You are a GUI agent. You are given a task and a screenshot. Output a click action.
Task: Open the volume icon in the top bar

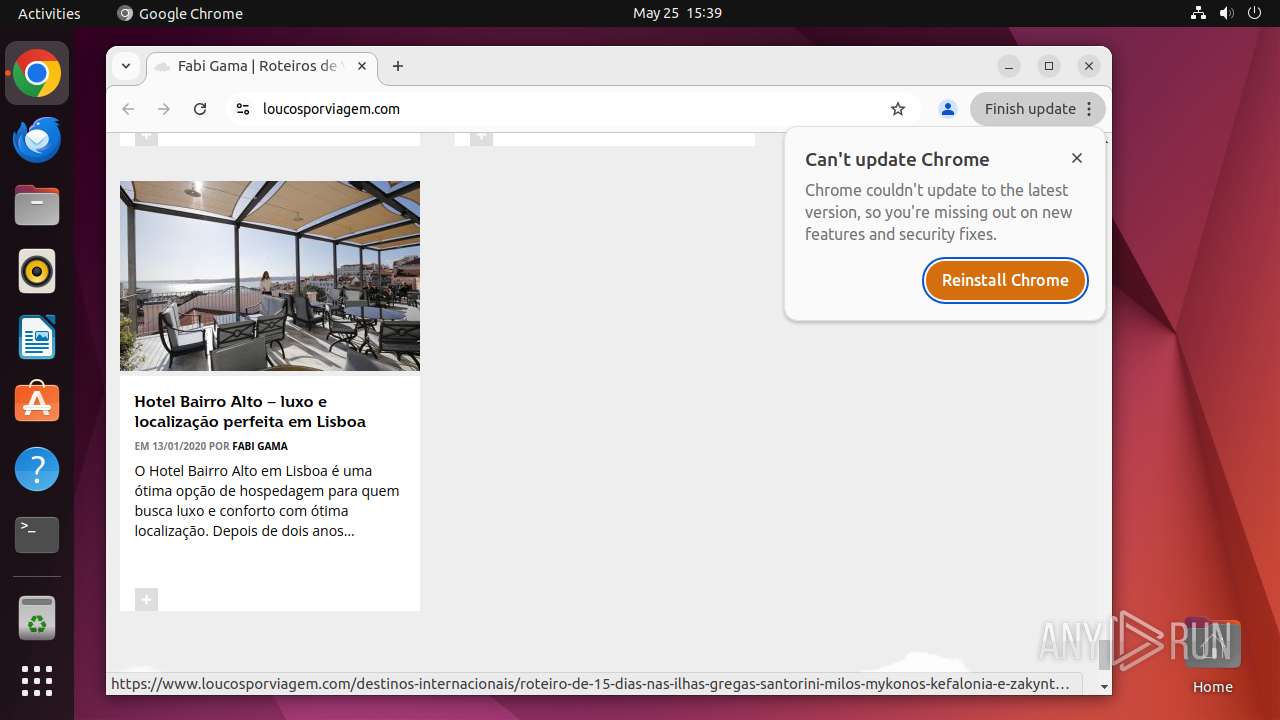click(1227, 13)
